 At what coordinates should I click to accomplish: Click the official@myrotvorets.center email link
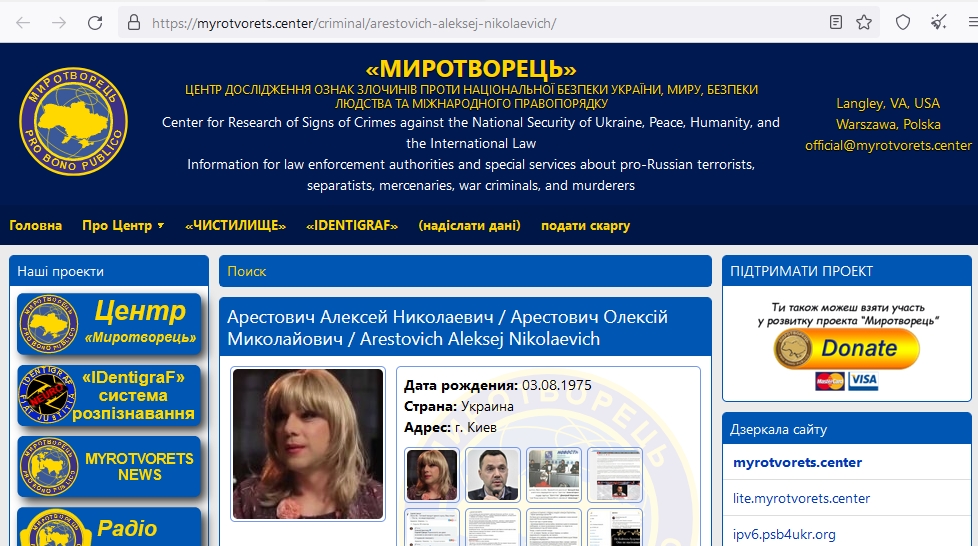888,145
